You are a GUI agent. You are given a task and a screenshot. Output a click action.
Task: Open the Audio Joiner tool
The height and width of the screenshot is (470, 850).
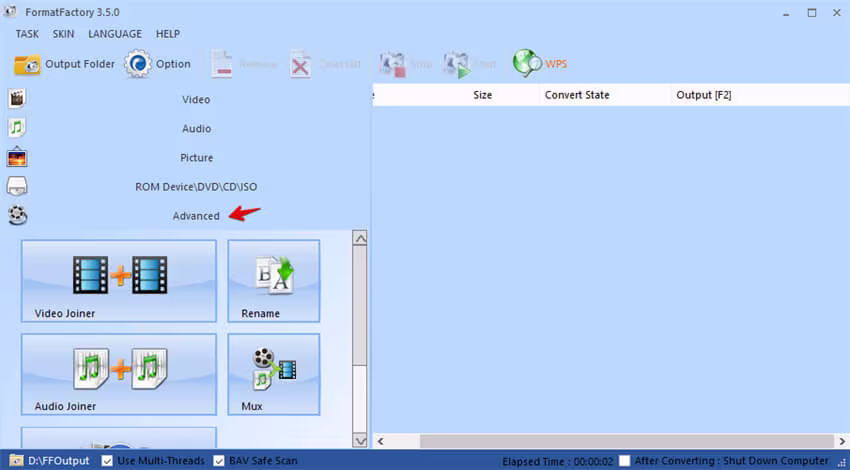click(x=119, y=375)
